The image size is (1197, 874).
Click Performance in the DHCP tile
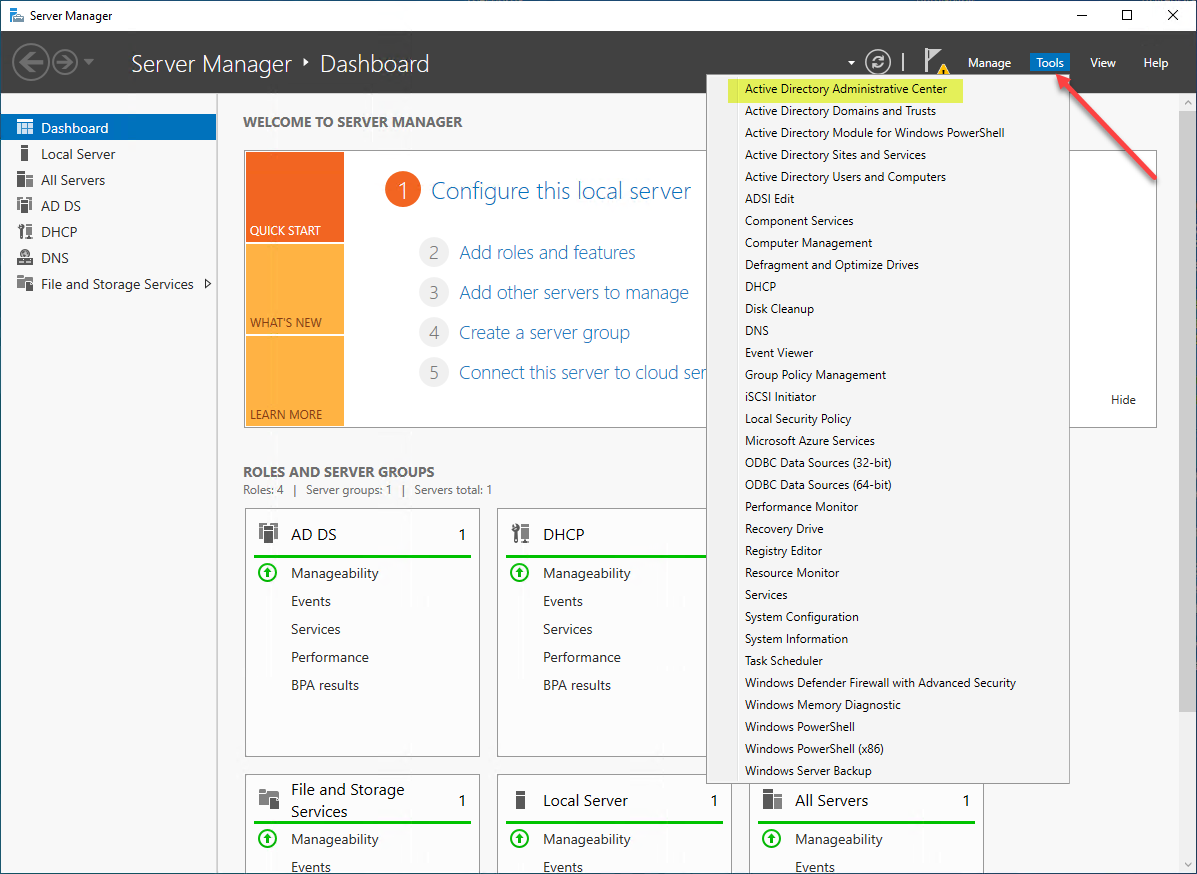tap(582, 657)
